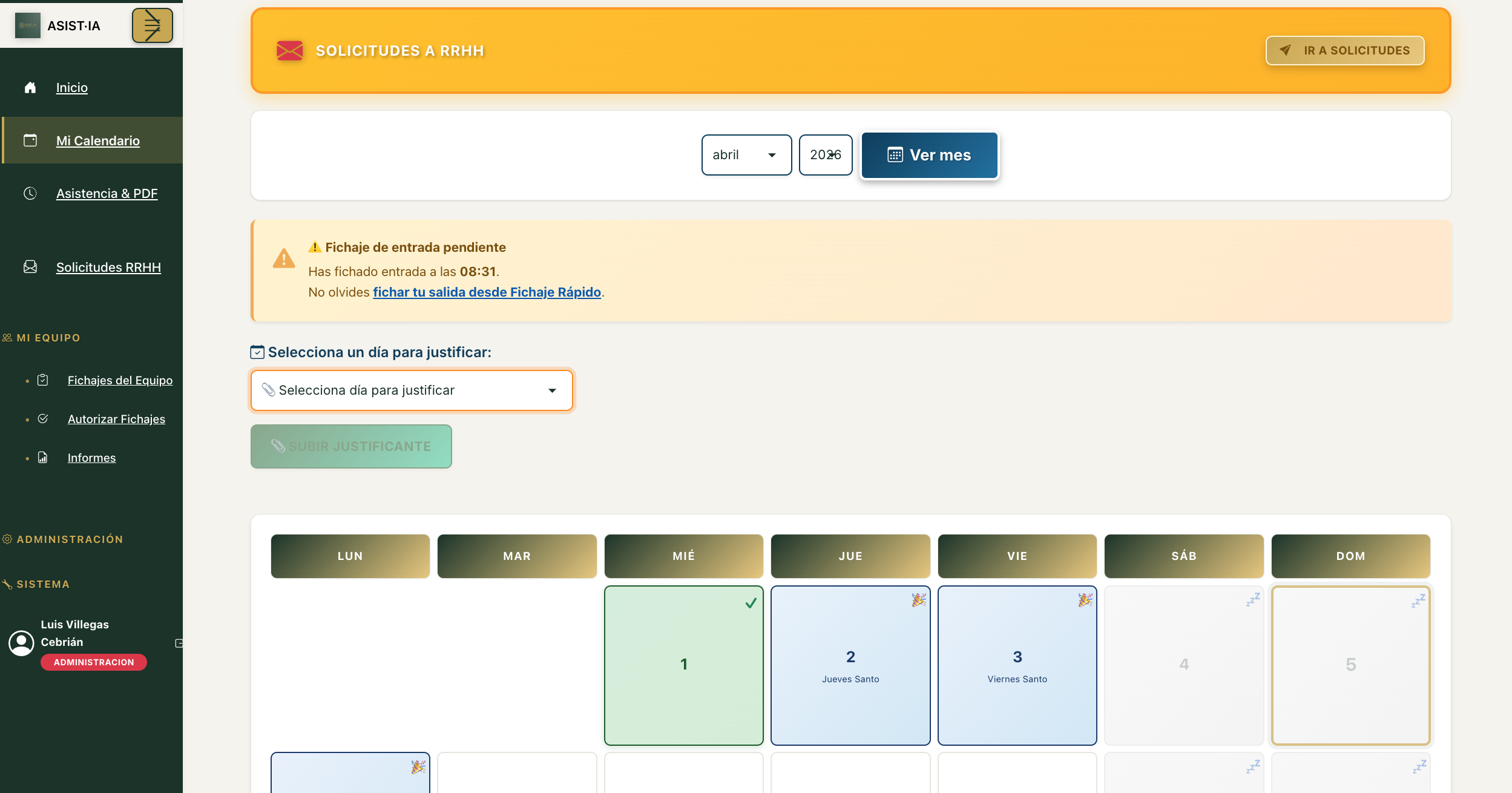Click the envelope icon beside Solicitudes RRHH

coord(30,267)
